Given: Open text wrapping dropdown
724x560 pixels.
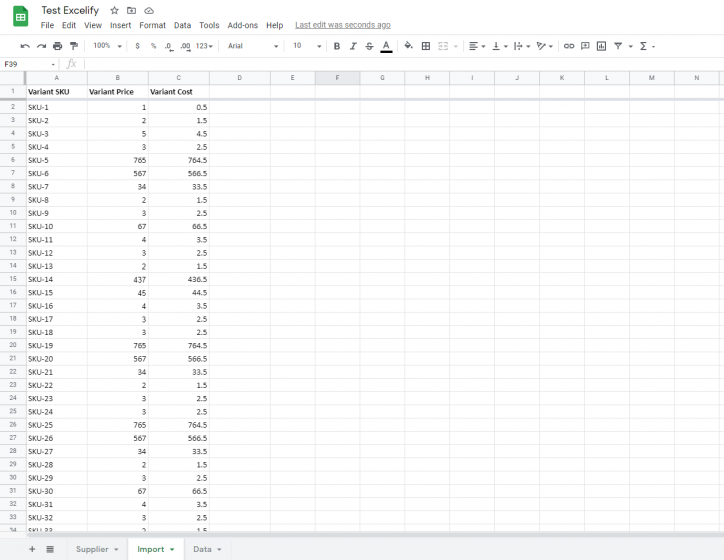Looking at the screenshot, I should click(x=522, y=46).
